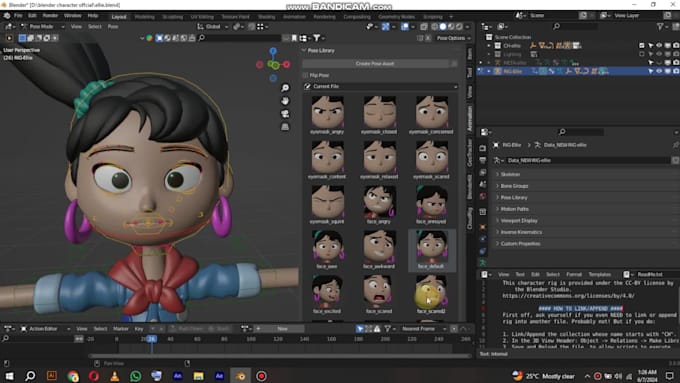Toggle X-ray display icon

[x=424, y=27]
